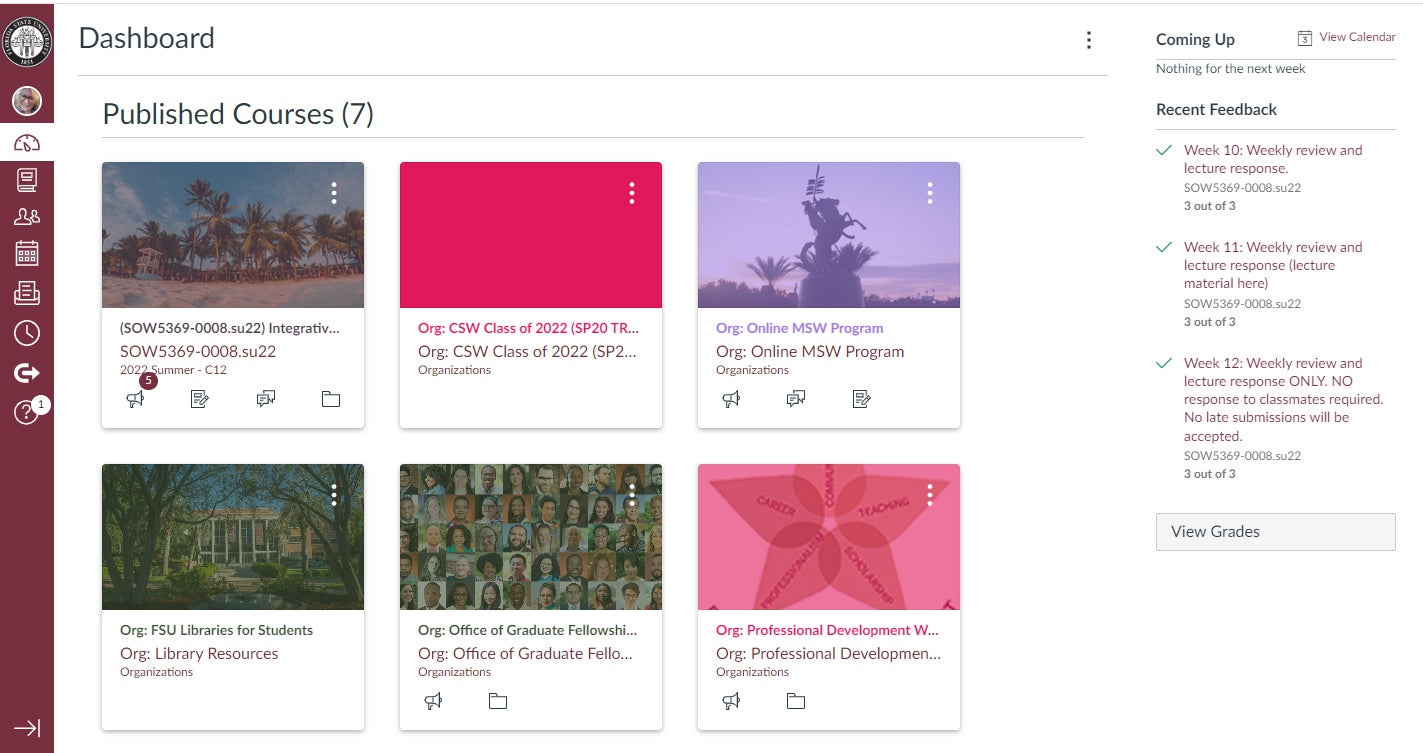Open the Calendar icon in sidebar
1423x753 pixels.
(27, 254)
